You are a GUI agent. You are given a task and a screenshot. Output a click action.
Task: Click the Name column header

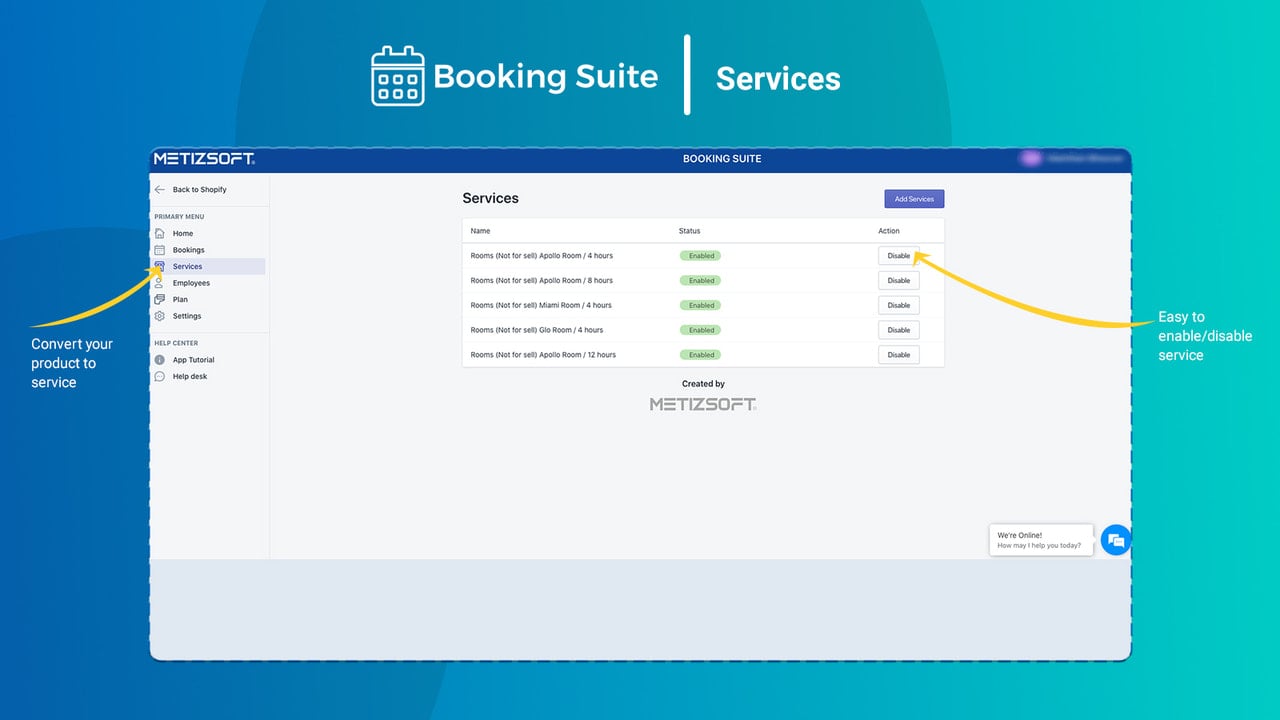click(481, 231)
